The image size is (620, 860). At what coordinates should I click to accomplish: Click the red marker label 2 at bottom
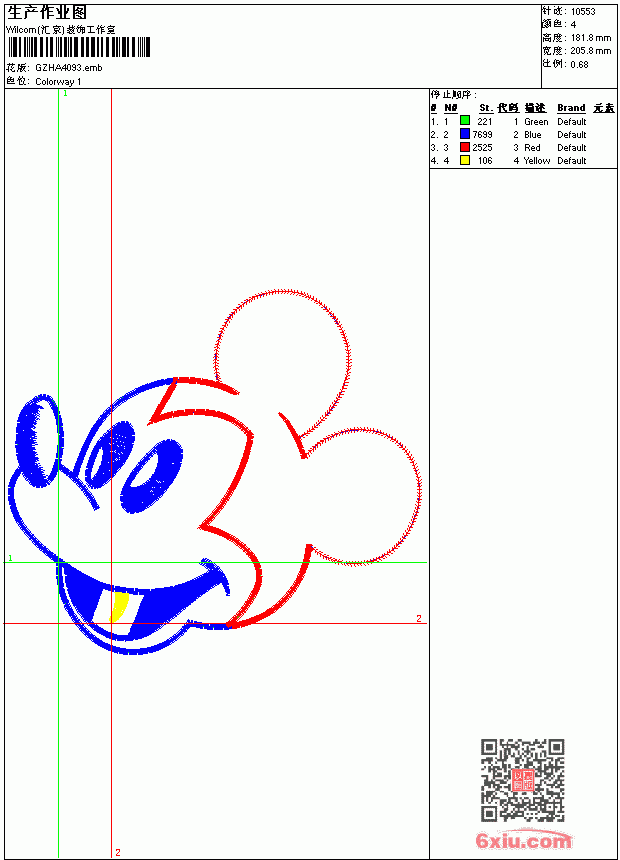pos(117,852)
